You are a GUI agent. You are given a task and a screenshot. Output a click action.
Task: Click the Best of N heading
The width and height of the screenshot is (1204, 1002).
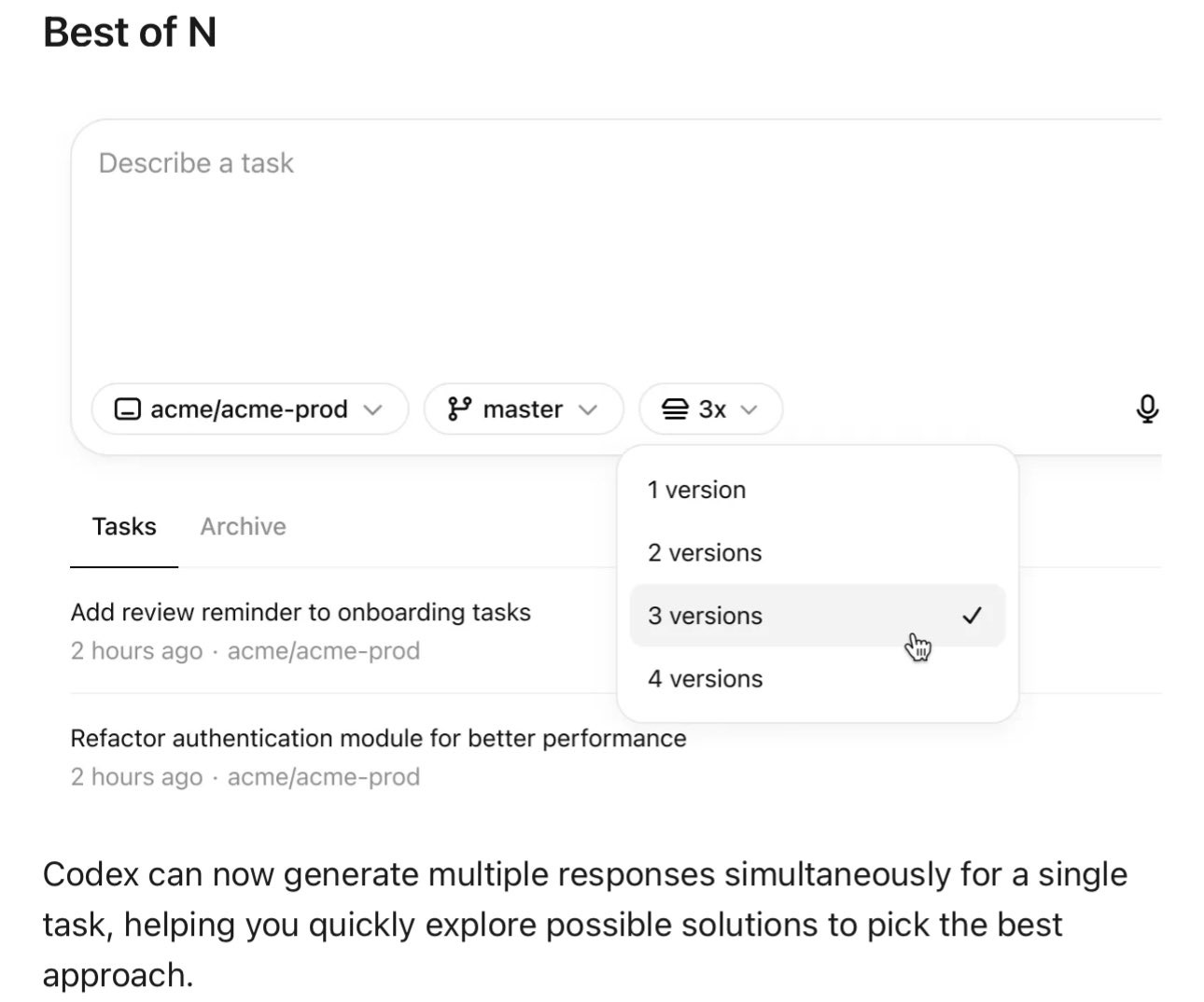tap(130, 33)
